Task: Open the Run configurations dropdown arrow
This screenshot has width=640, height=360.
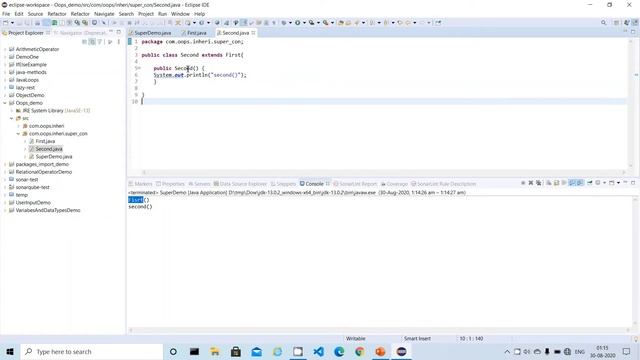Action: pyautogui.click(x=304, y=23)
